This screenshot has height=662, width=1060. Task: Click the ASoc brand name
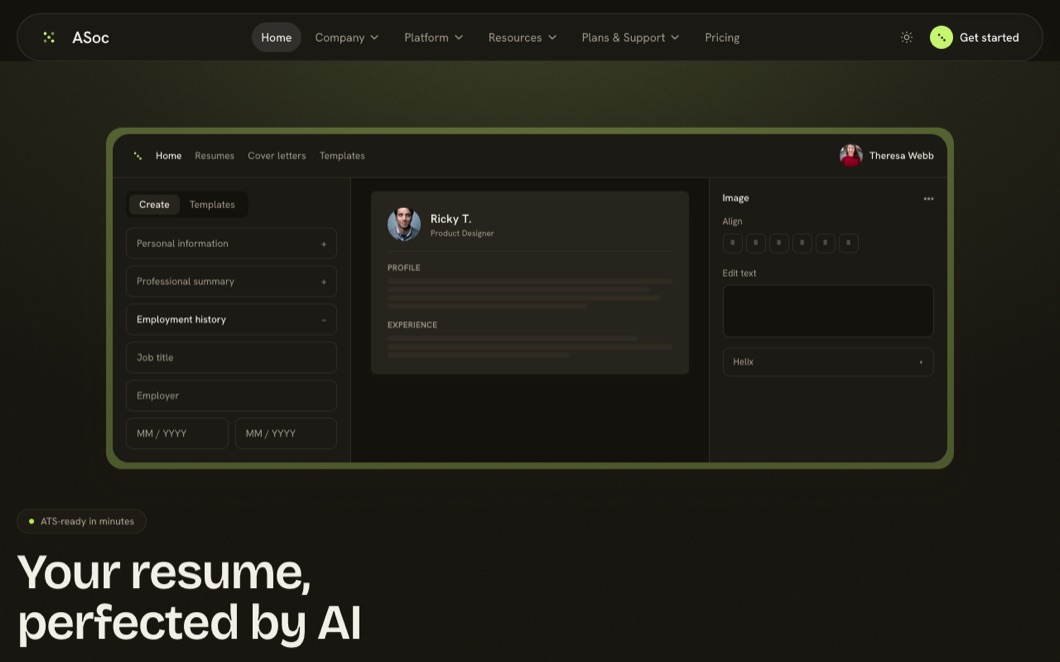coord(91,37)
